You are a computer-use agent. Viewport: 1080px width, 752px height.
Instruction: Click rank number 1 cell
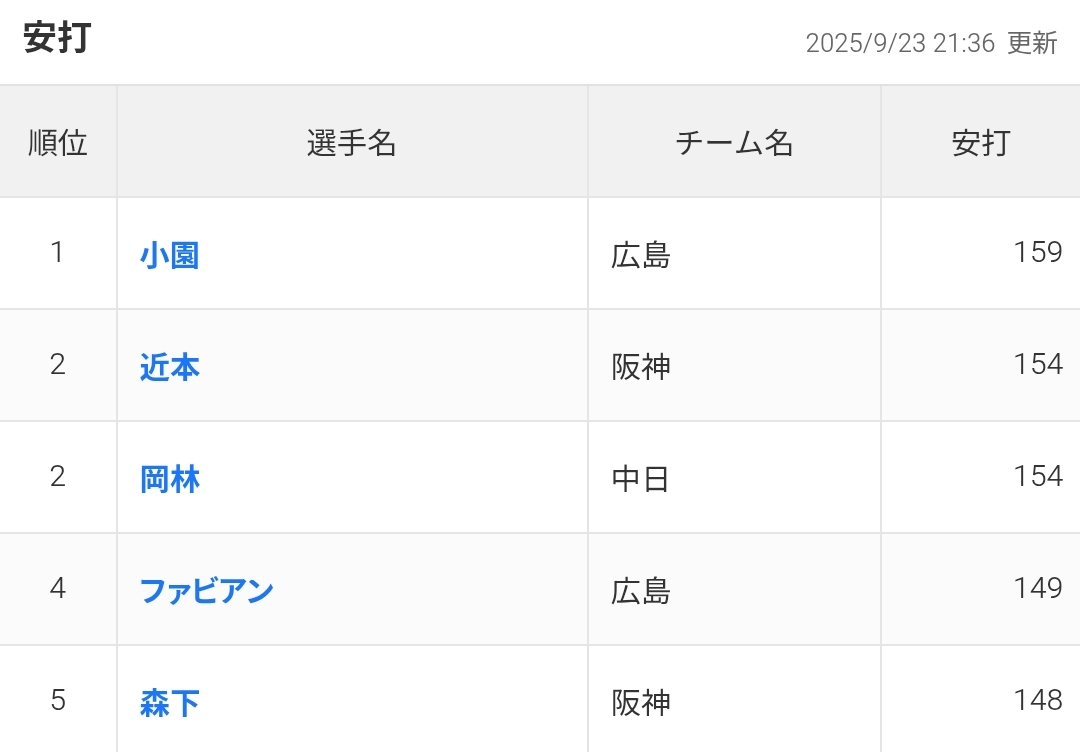[x=58, y=252]
